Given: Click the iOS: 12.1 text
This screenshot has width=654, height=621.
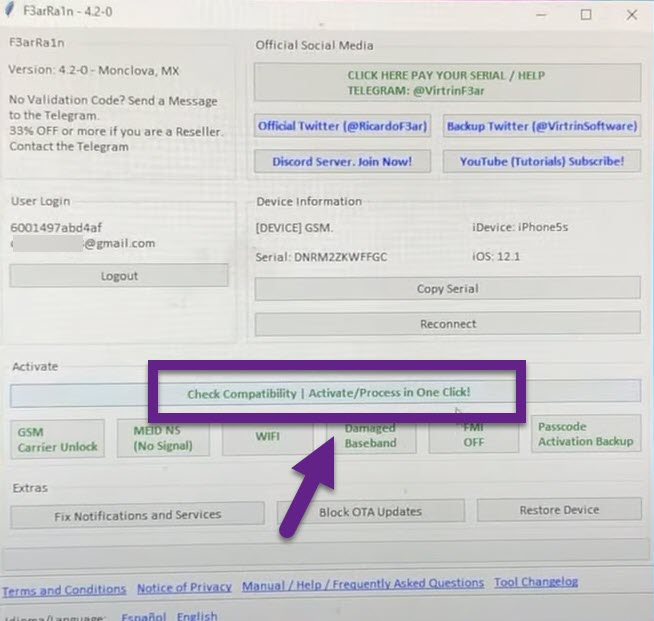Looking at the screenshot, I should (x=496, y=256).
